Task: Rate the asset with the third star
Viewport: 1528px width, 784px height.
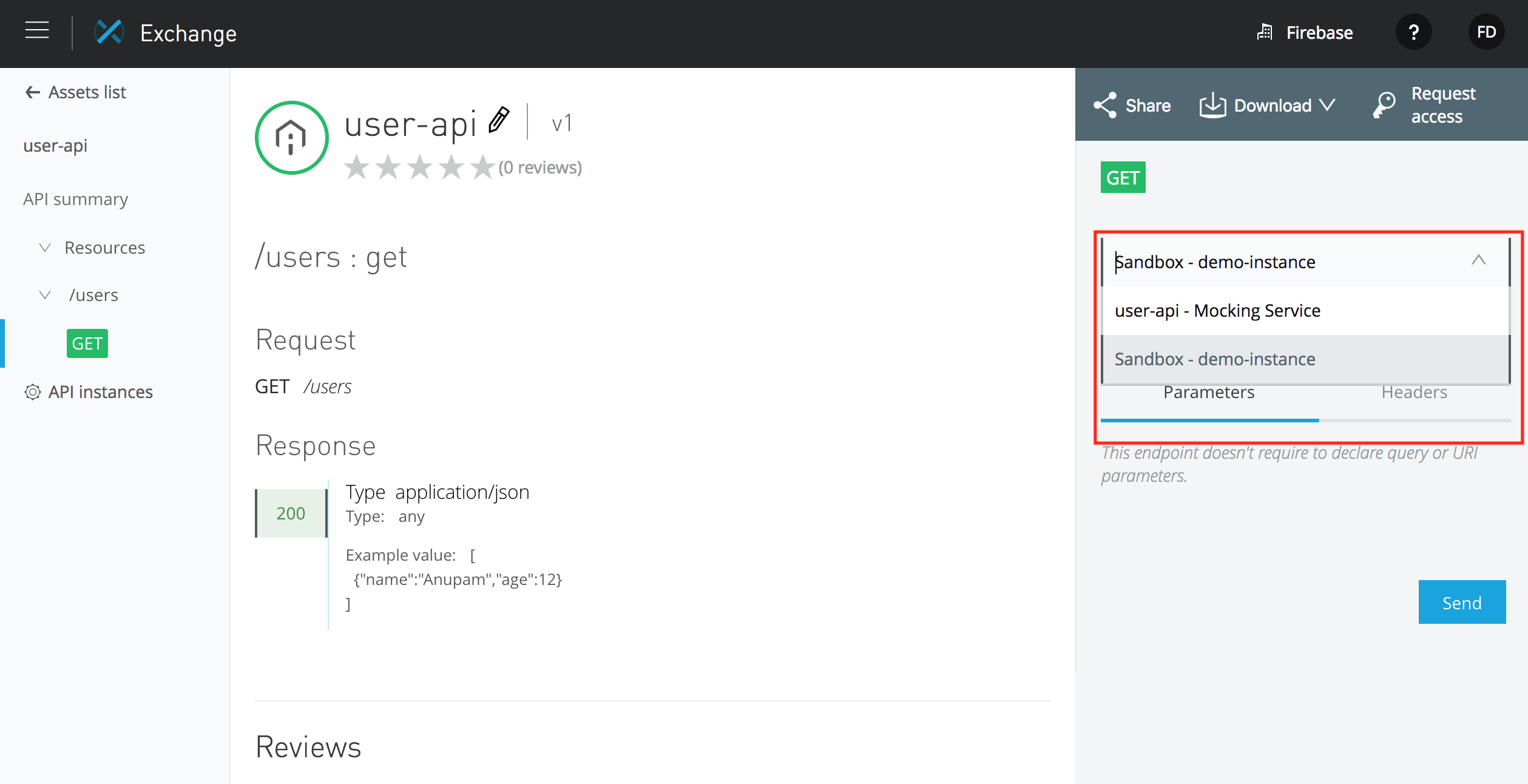Action: pyautogui.click(x=420, y=167)
